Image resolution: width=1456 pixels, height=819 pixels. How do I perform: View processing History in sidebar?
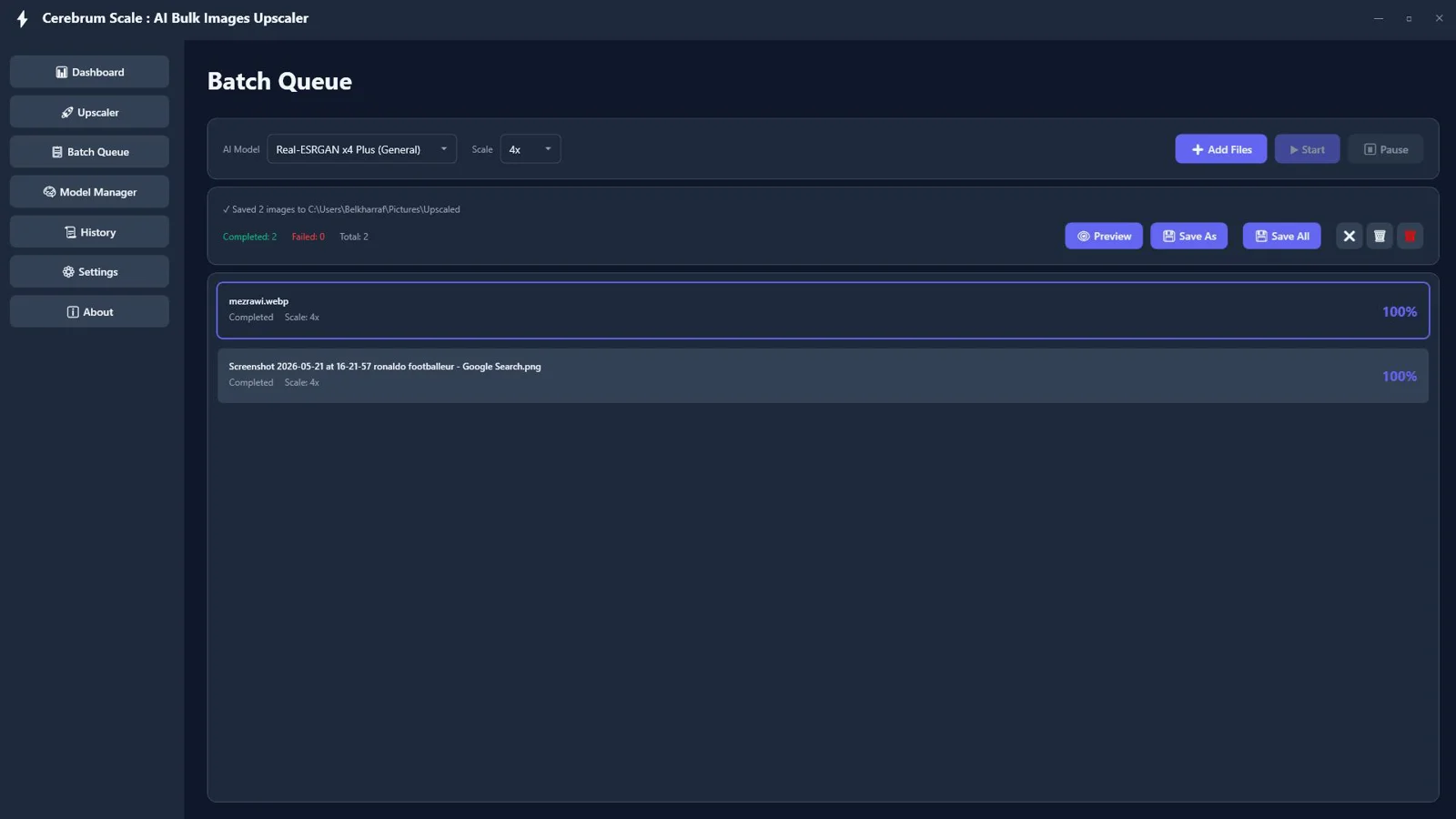89,232
